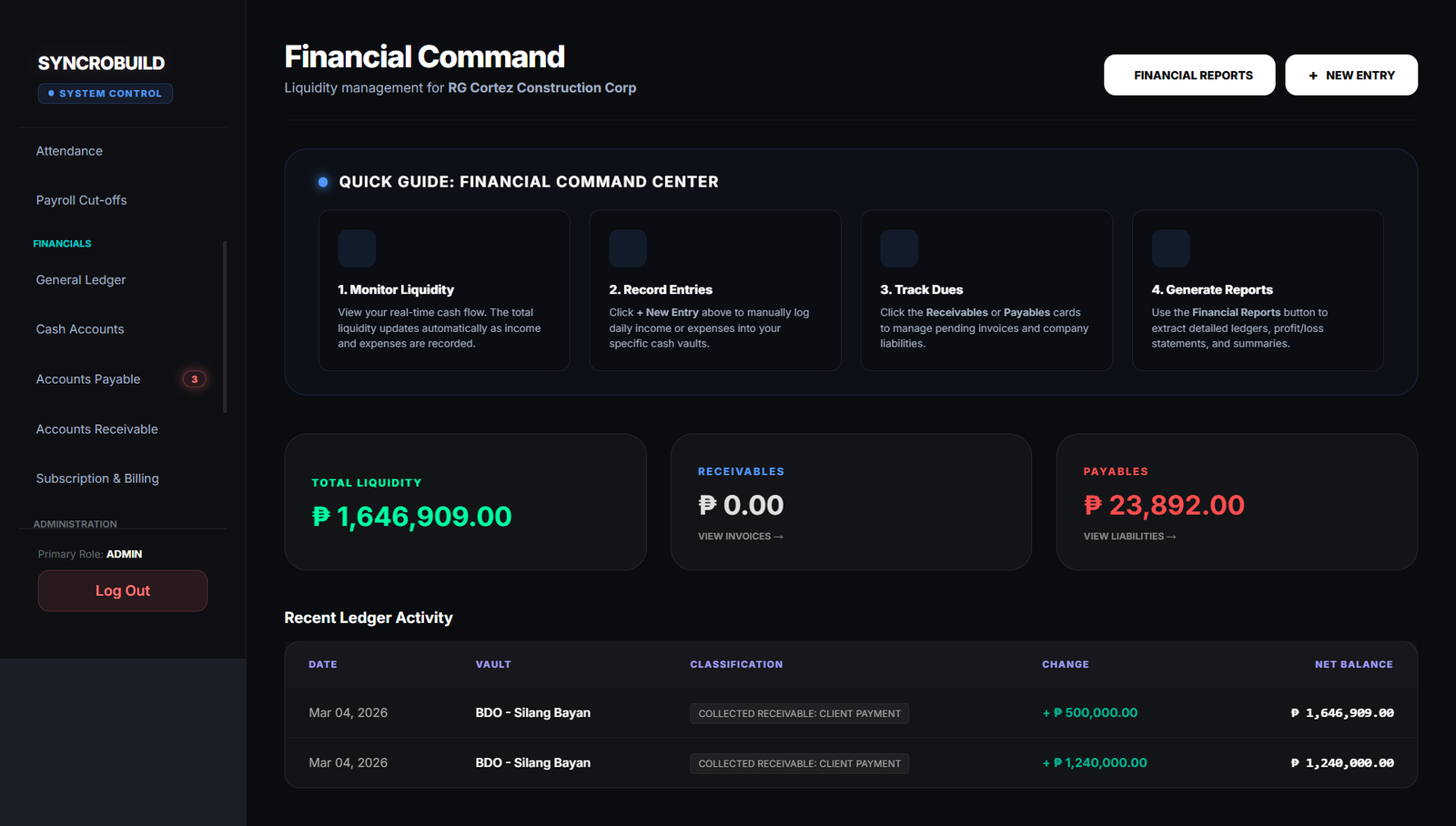Screen dimensions: 1456x826
Task: Click the Administration section label
Action: pos(76,524)
